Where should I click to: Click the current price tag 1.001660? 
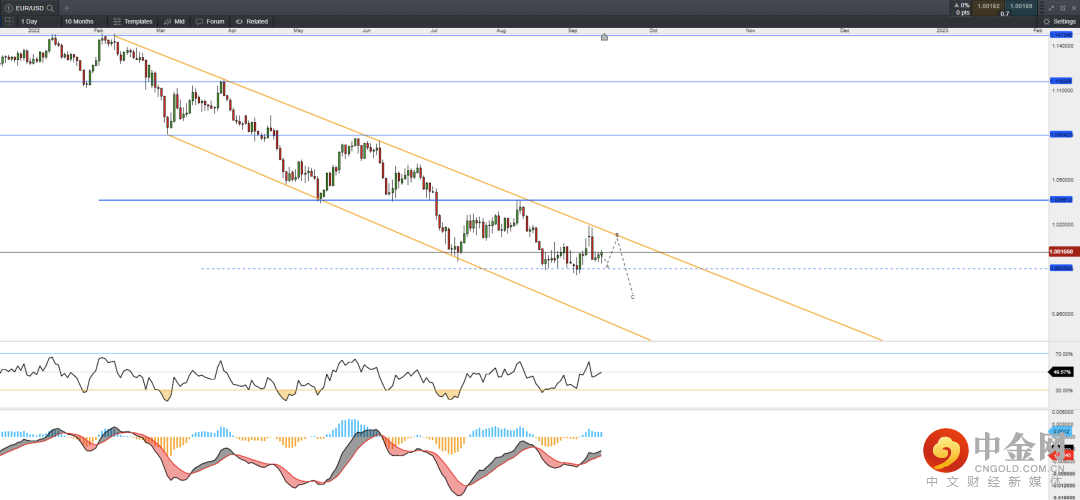(1061, 252)
